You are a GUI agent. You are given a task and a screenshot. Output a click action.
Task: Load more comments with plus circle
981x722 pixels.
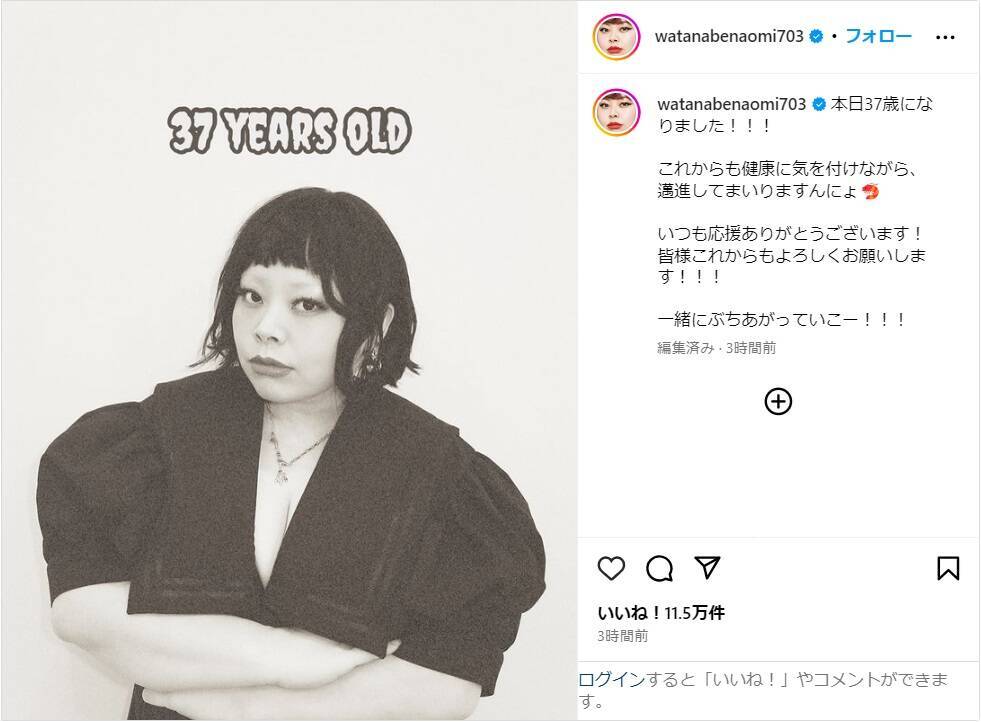778,402
